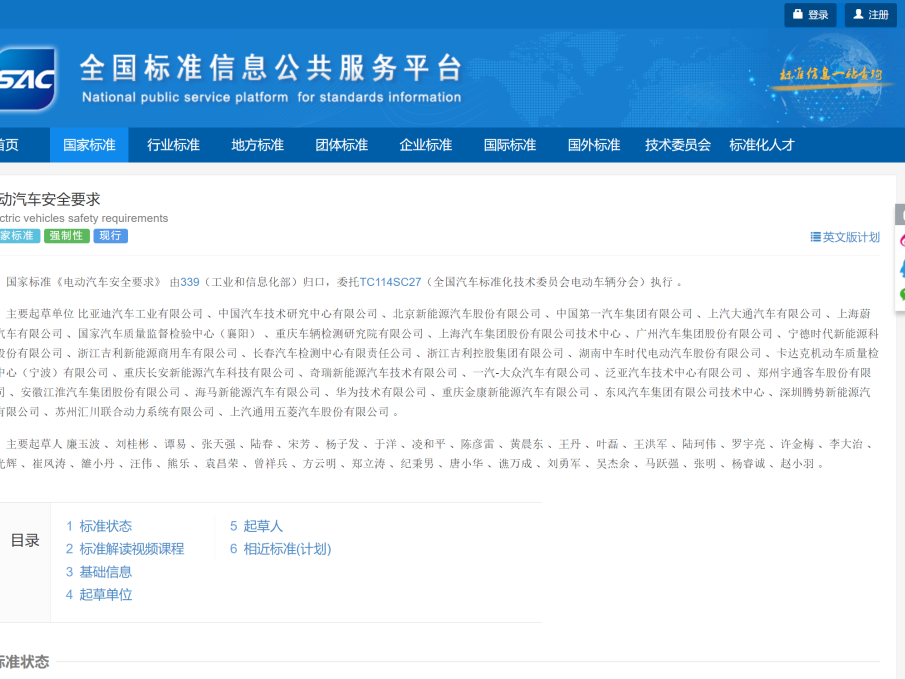Image resolution: width=905 pixels, height=679 pixels.
Task: Jump to 起草单位 in the contents list
Action: point(105,595)
